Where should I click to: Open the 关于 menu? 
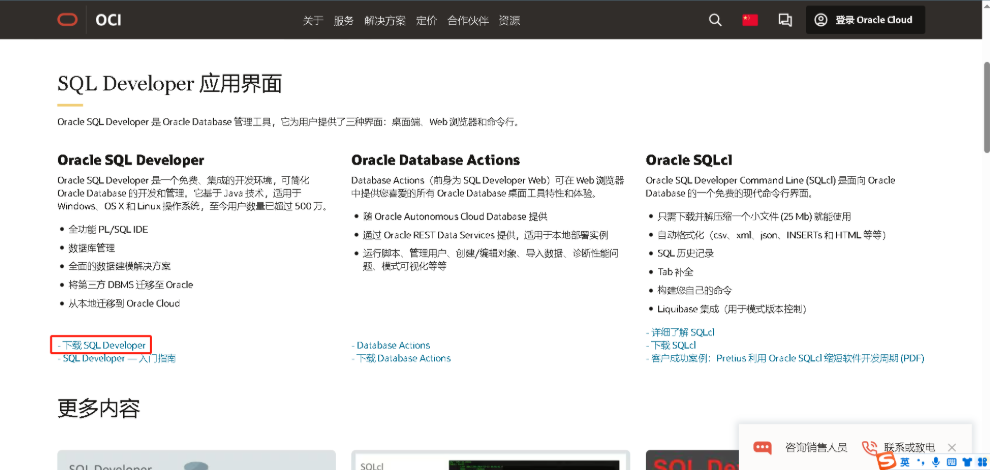tap(313, 20)
